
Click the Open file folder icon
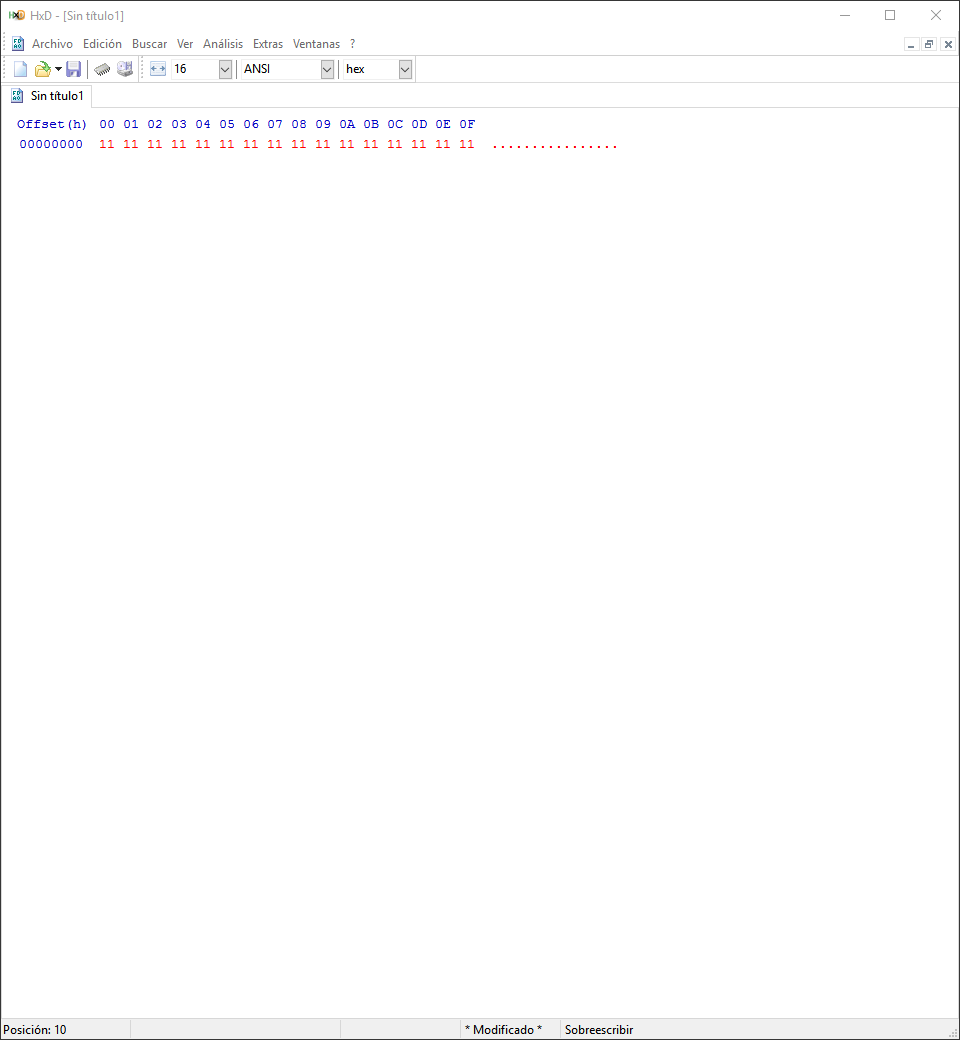point(42,69)
